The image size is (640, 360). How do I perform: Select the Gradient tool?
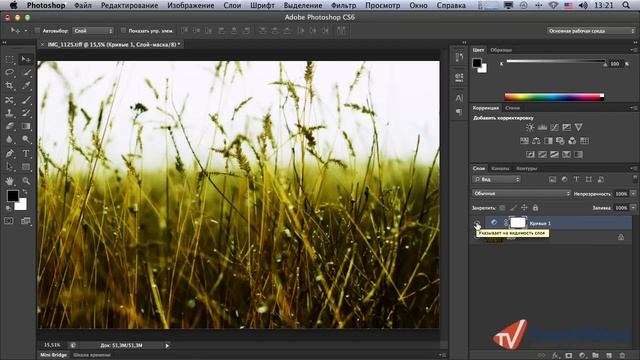pos(26,126)
